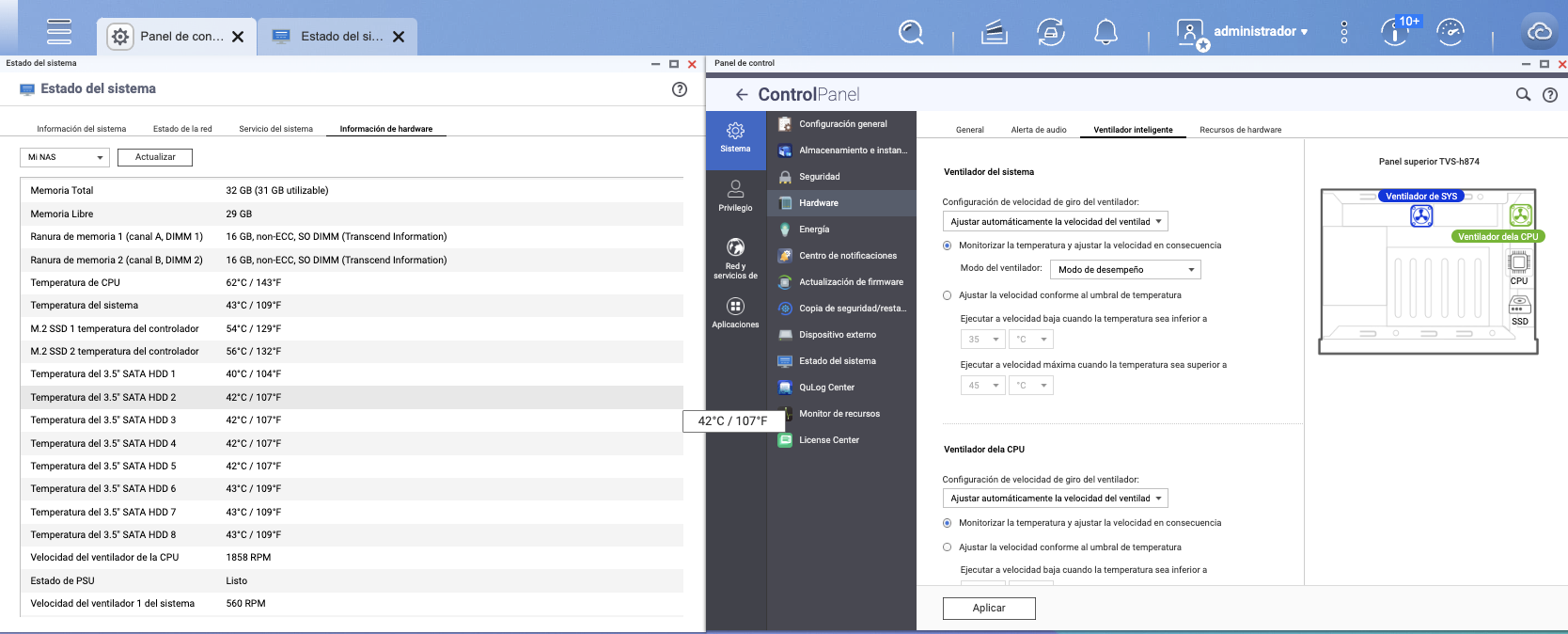This screenshot has width=1568, height=634.
Task: Switch to the Estado de la red tab
Action: (182, 129)
